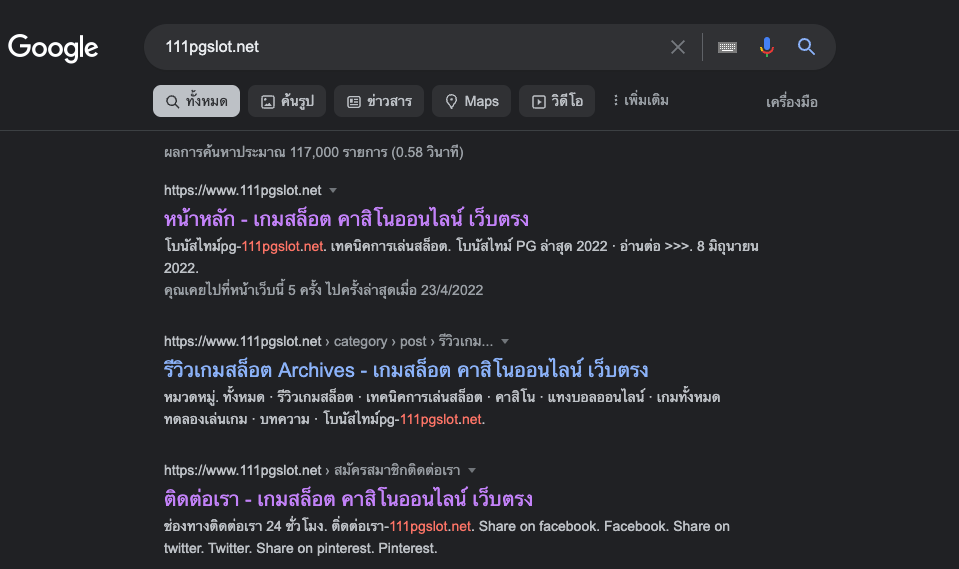959x569 pixels.
Task: Expand dropdown arrow beside first result URL
Action: [x=333, y=190]
